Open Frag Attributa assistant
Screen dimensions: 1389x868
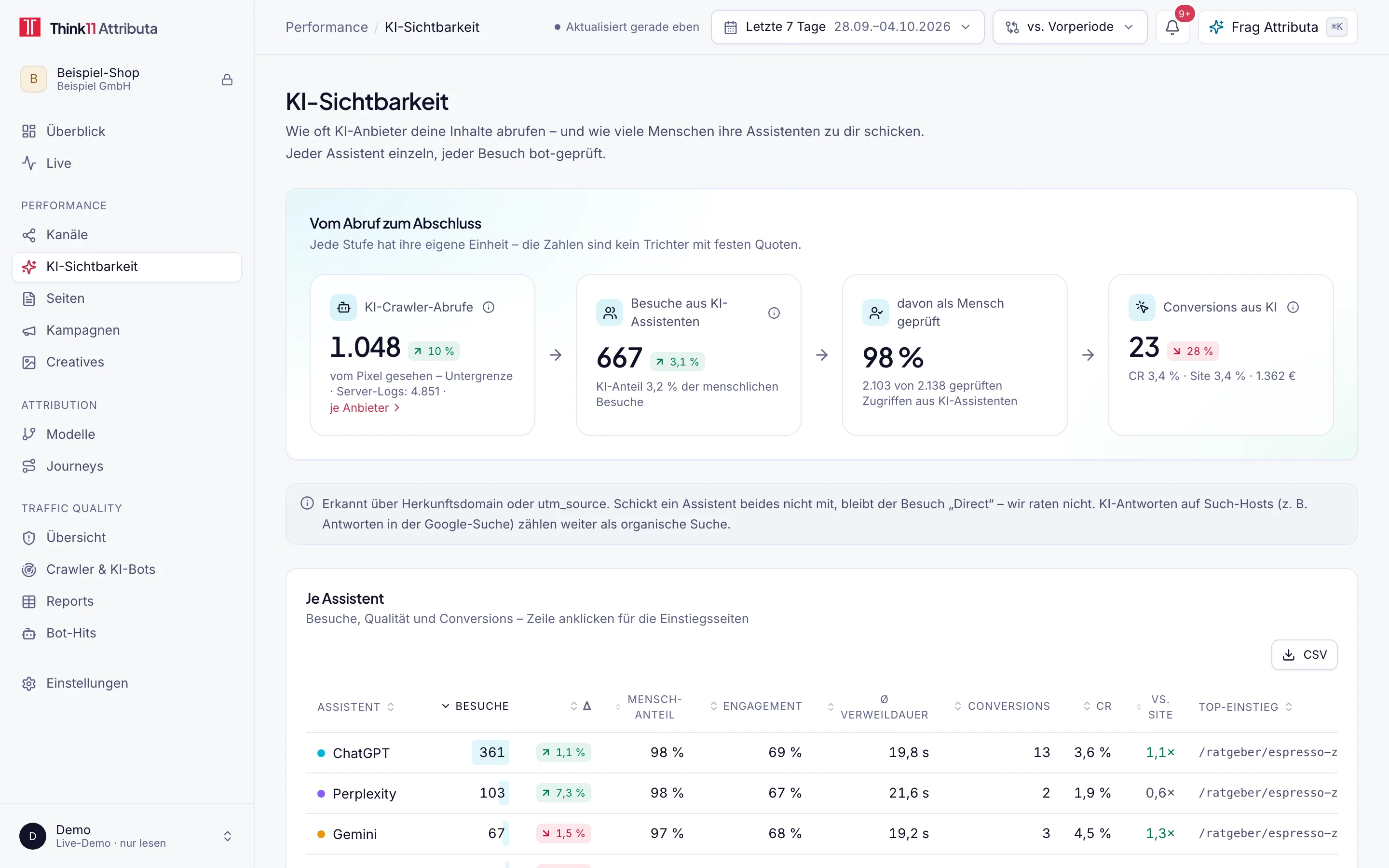[1278, 27]
